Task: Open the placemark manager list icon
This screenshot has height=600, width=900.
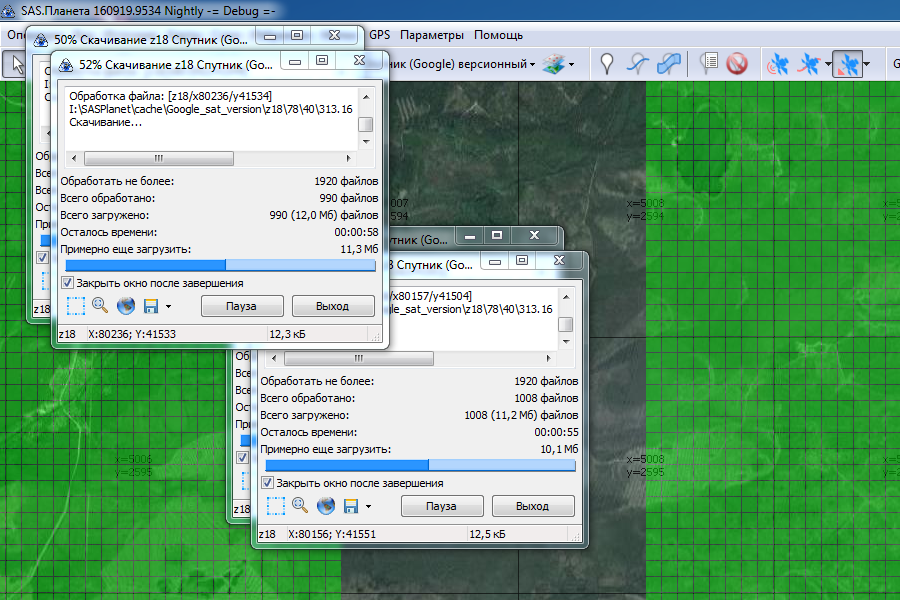Action: (x=709, y=65)
